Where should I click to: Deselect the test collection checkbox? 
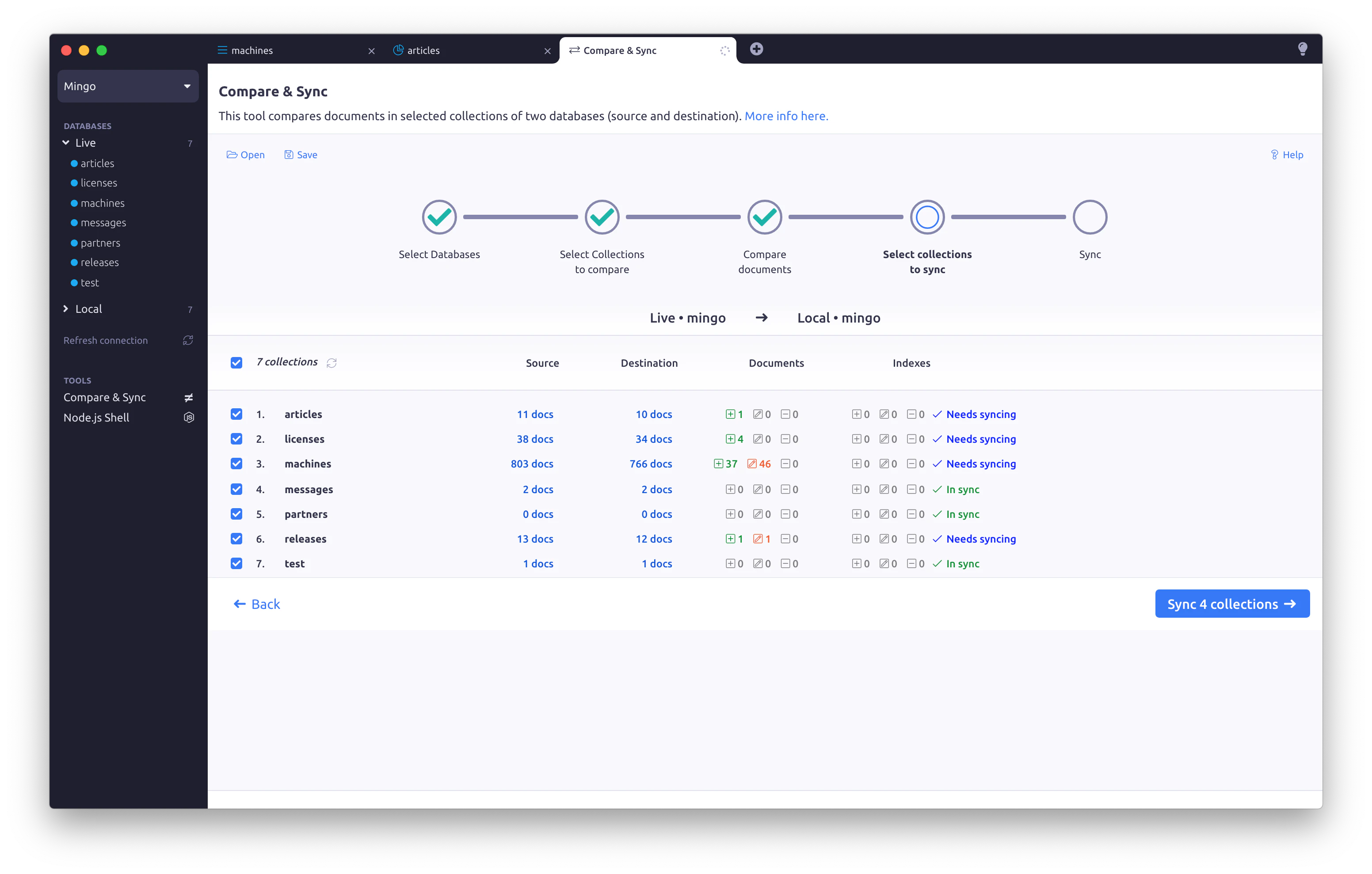236,563
